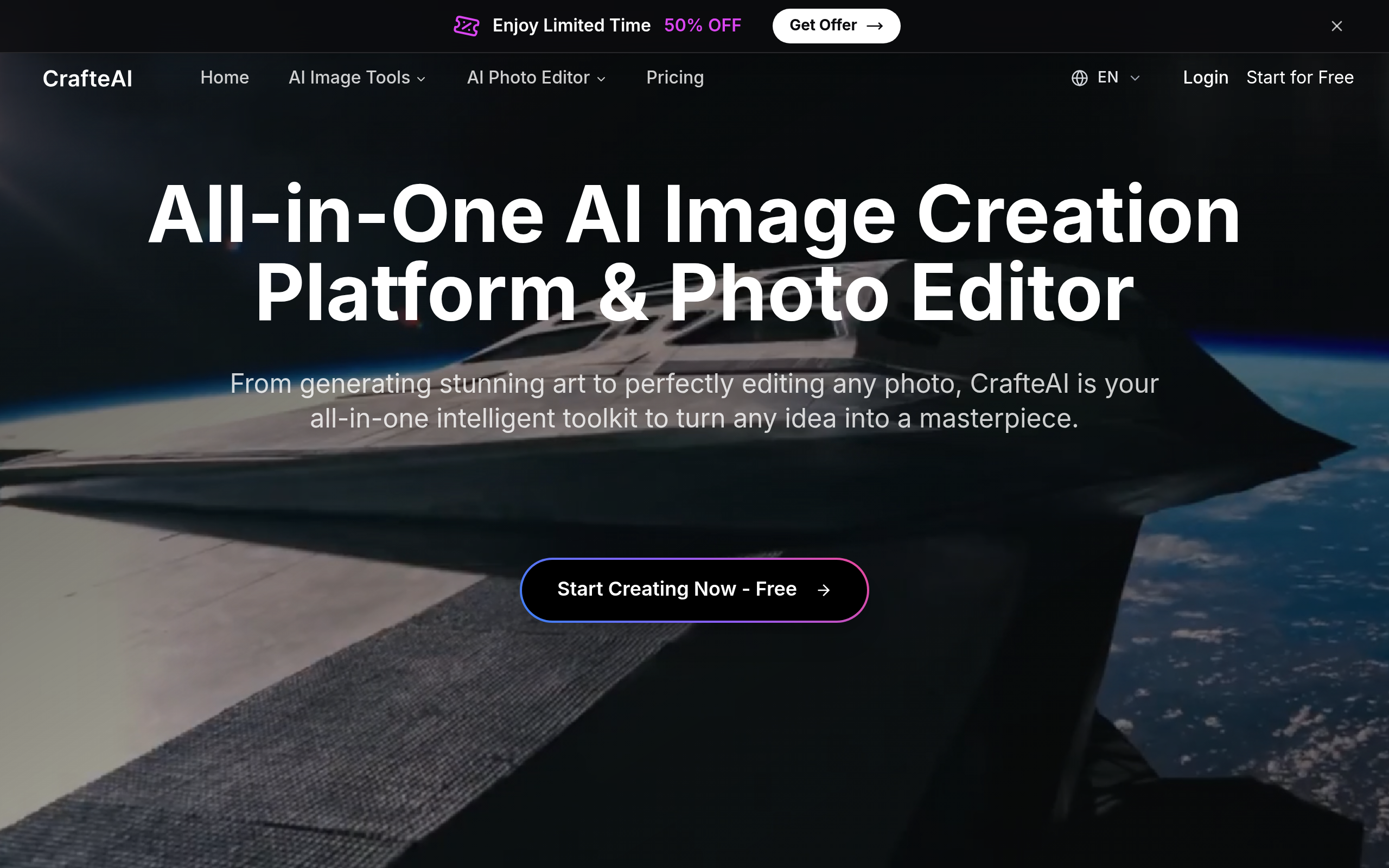Select the EN language label

click(x=1107, y=78)
